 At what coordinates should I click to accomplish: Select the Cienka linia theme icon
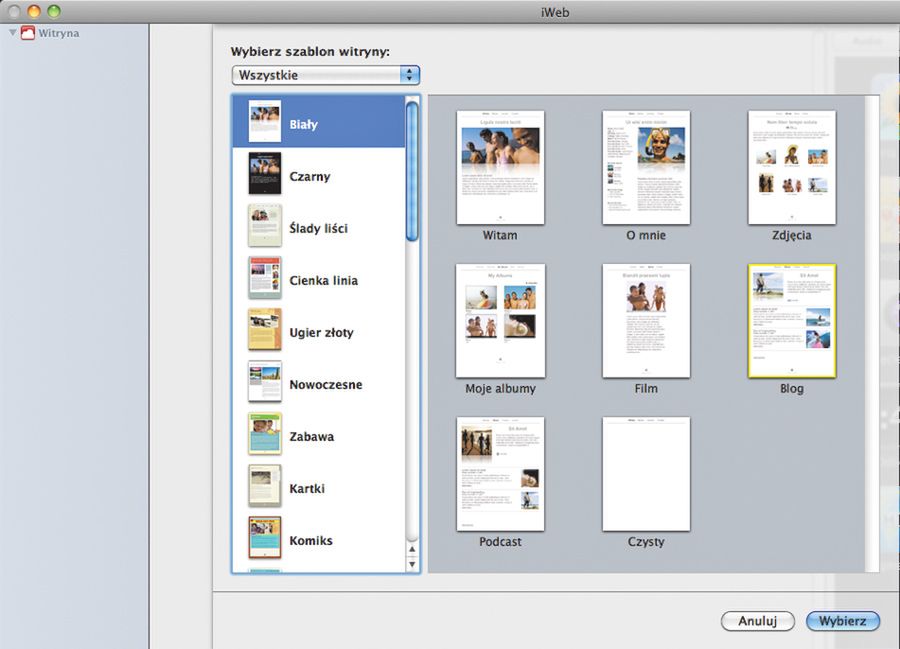pos(265,277)
